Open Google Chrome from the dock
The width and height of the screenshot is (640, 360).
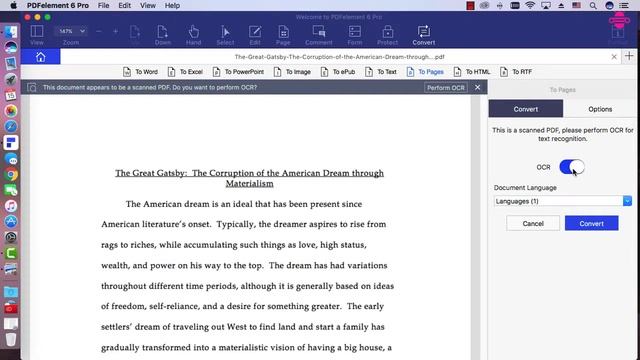click(x=11, y=174)
